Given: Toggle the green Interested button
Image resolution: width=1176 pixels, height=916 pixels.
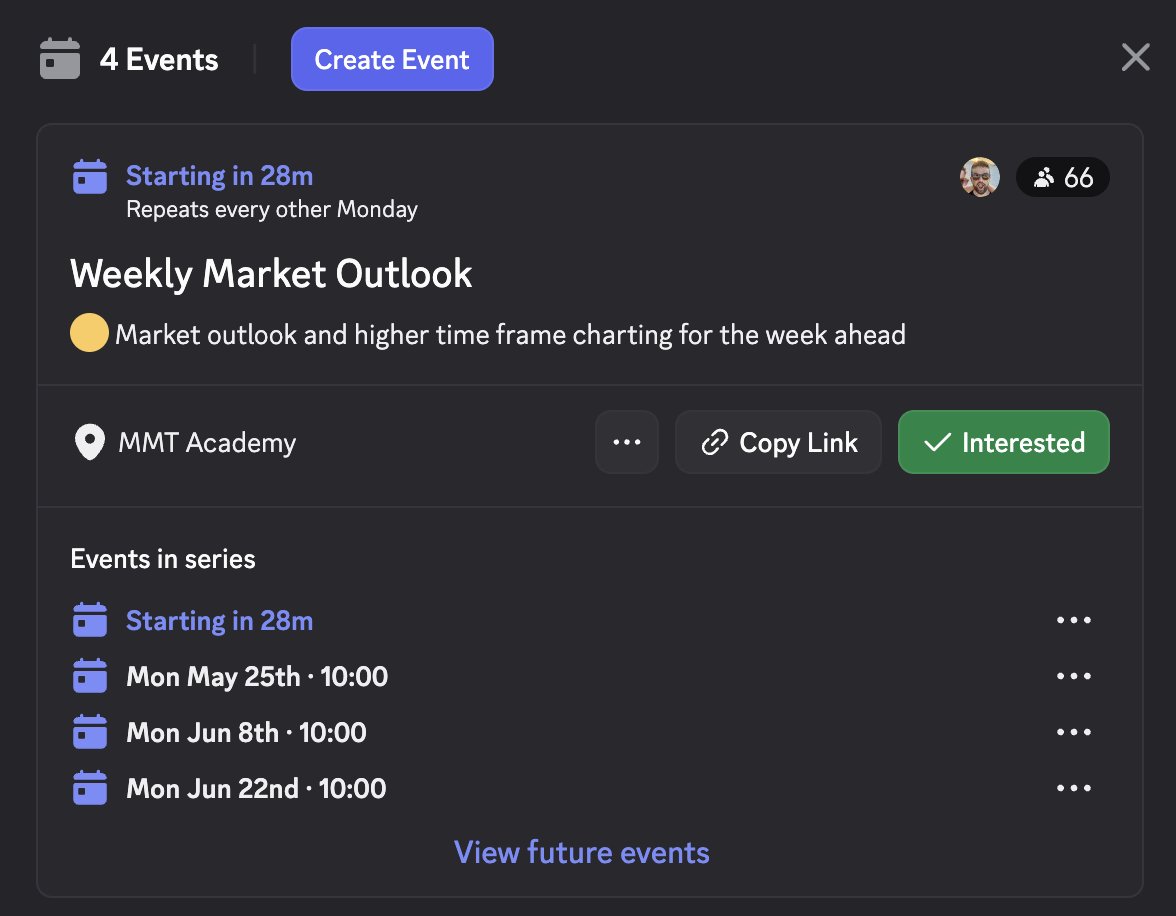Looking at the screenshot, I should [1004, 442].
